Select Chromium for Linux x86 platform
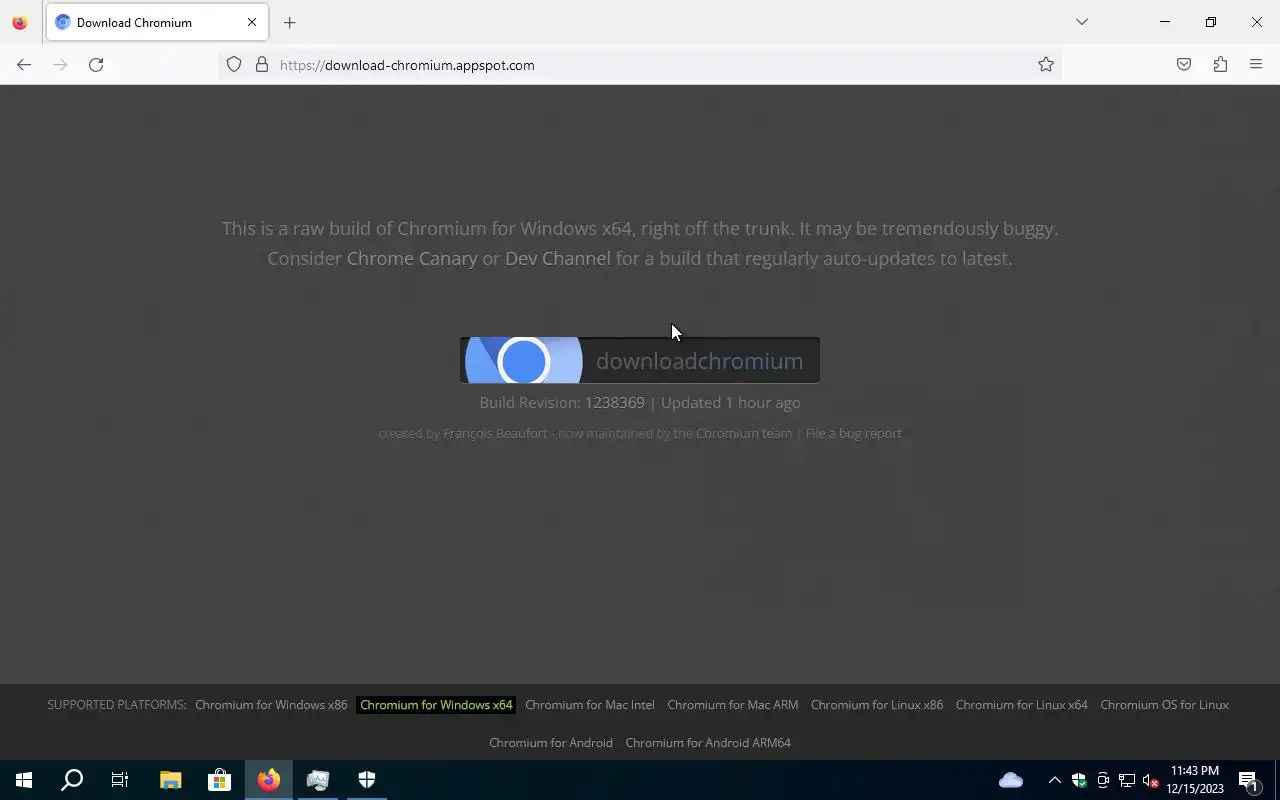This screenshot has width=1280, height=800. pyautogui.click(x=877, y=705)
